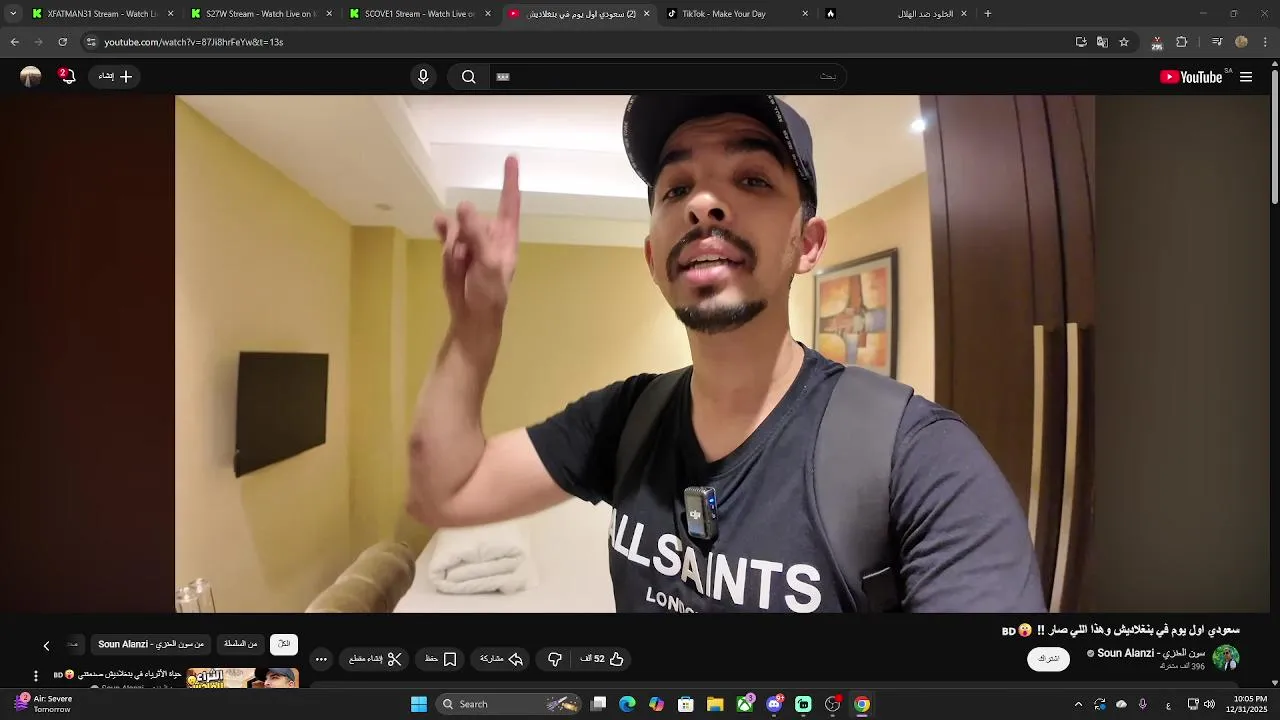Create a clip with the scissors button
This screenshot has width=1280, height=720.
click(375, 659)
